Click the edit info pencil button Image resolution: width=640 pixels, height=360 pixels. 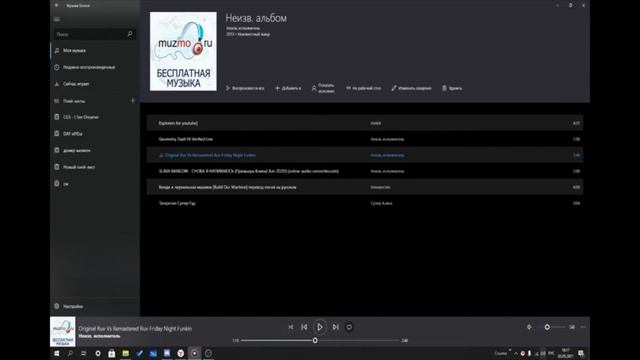411,88
